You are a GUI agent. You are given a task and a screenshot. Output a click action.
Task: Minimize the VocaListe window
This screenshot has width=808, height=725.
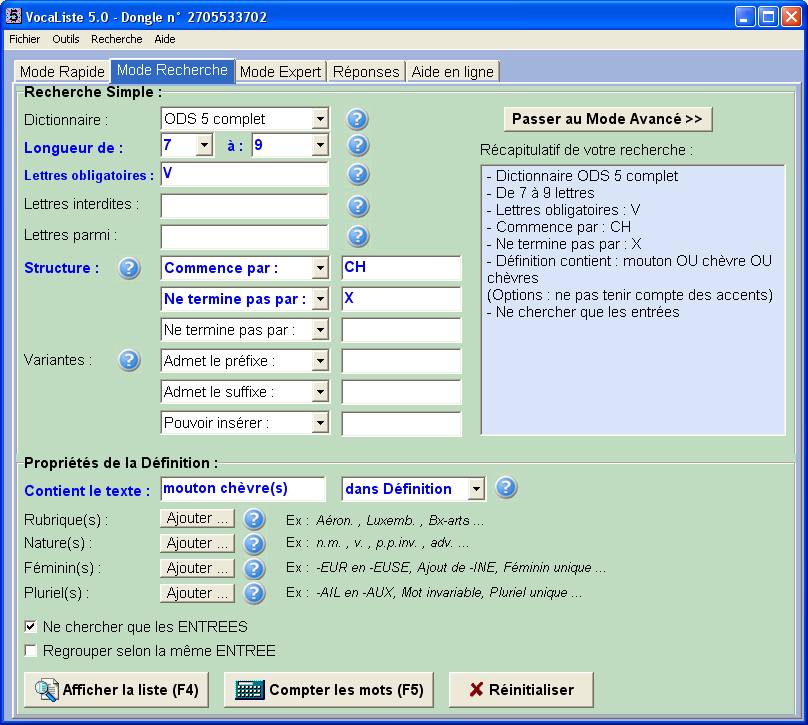(744, 16)
